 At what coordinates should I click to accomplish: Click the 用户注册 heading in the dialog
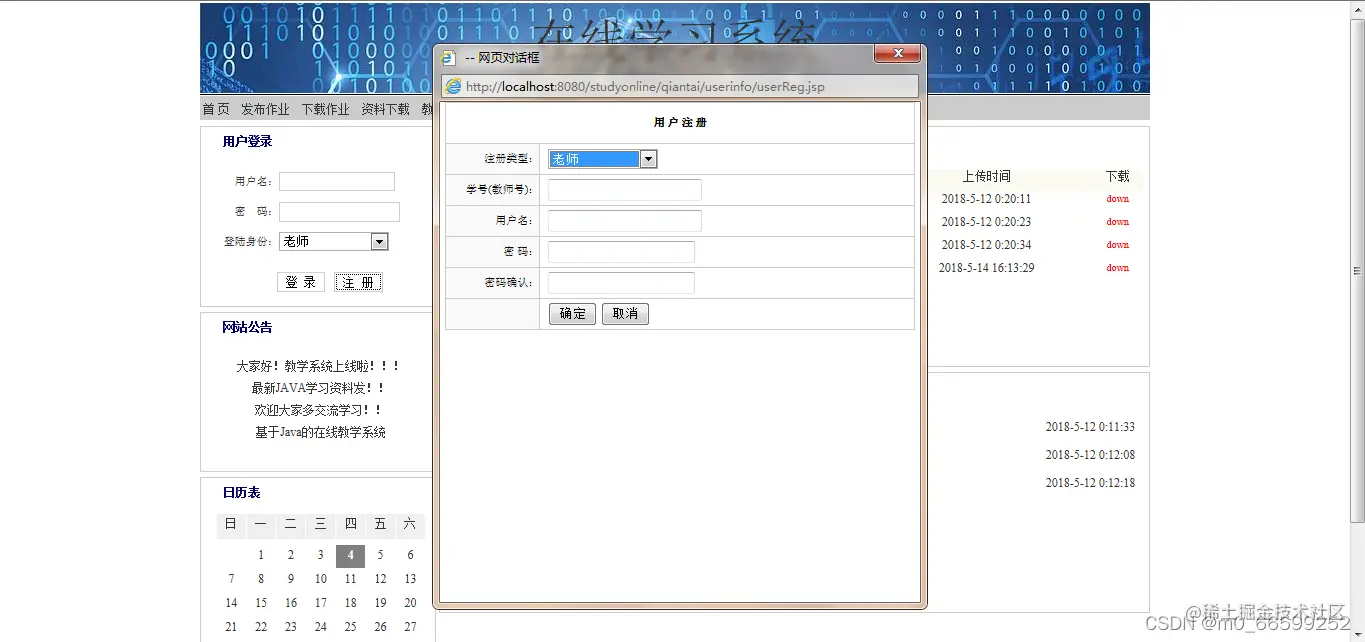point(680,123)
